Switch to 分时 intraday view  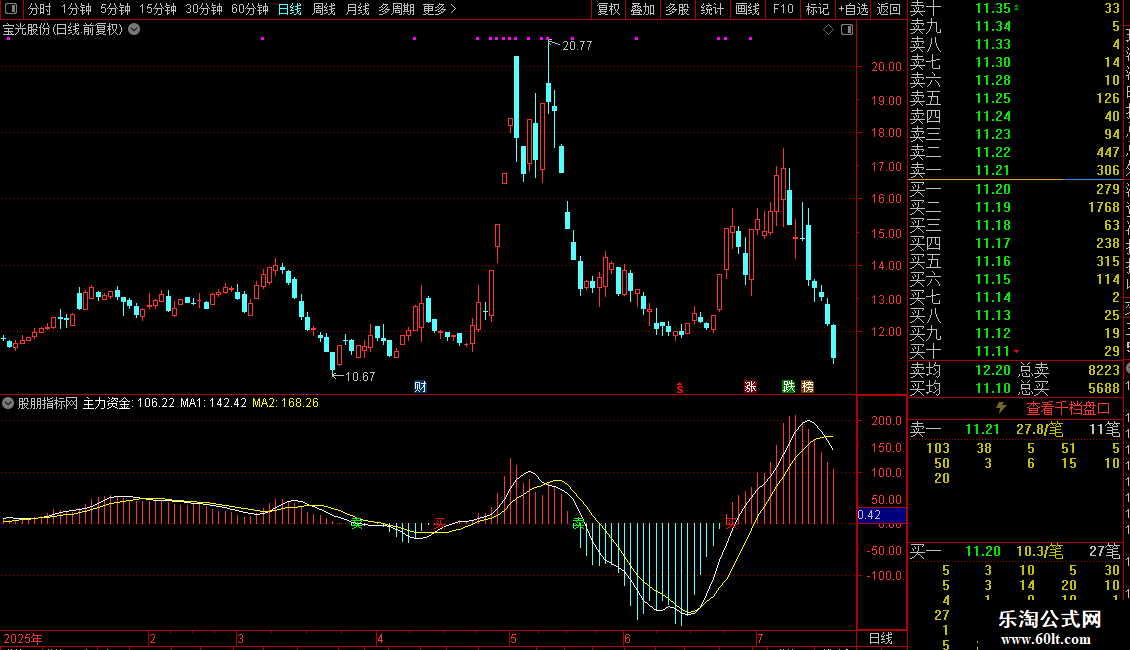[40, 9]
